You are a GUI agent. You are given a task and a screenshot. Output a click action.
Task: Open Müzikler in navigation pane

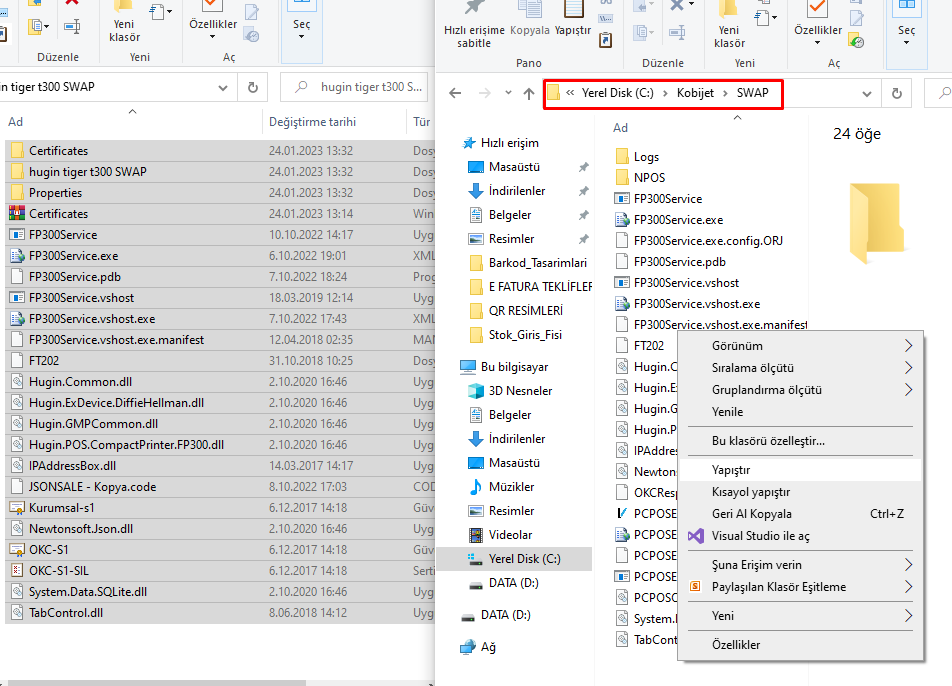(511, 487)
